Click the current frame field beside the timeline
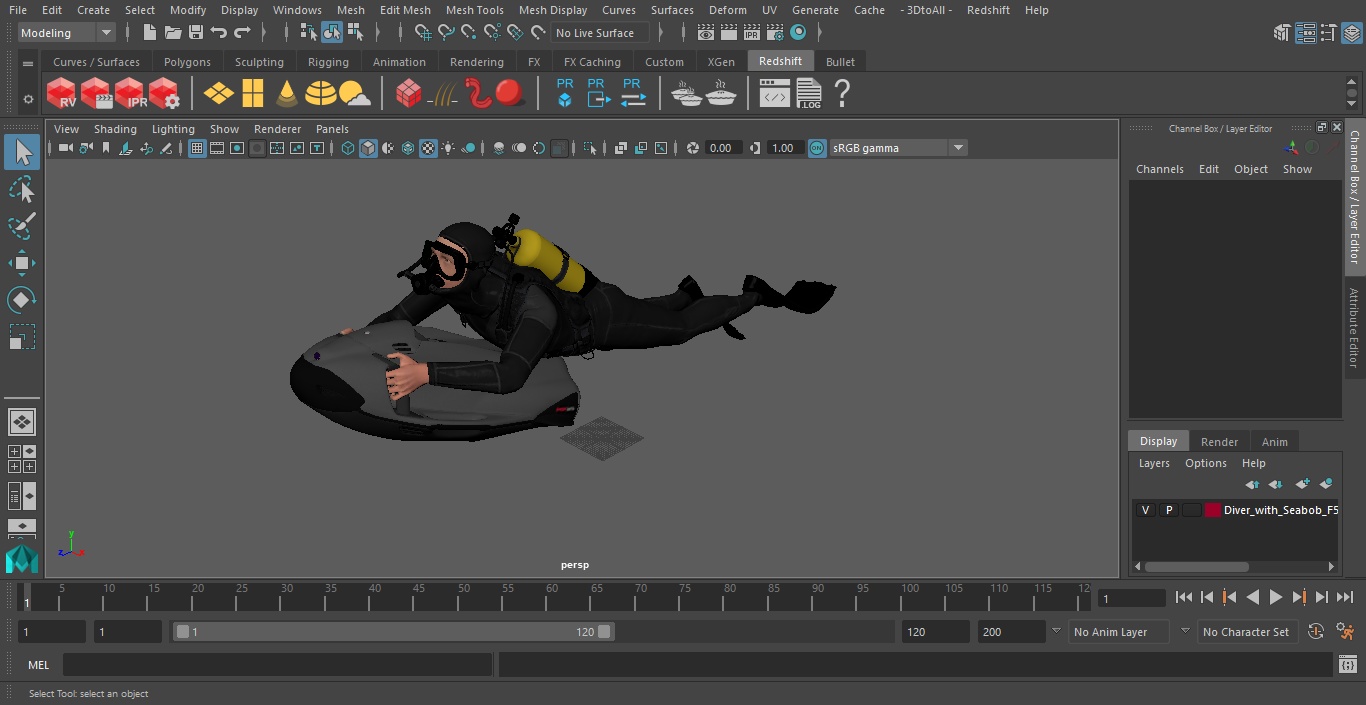The image size is (1366, 705). [x=1131, y=598]
